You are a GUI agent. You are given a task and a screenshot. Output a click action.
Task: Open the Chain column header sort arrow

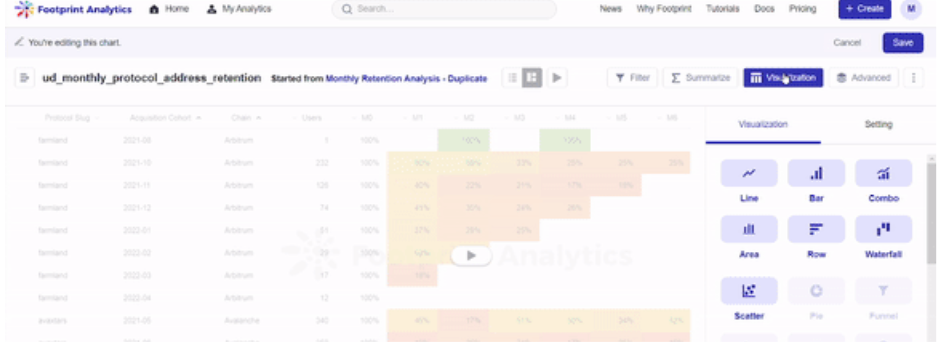click(x=258, y=118)
